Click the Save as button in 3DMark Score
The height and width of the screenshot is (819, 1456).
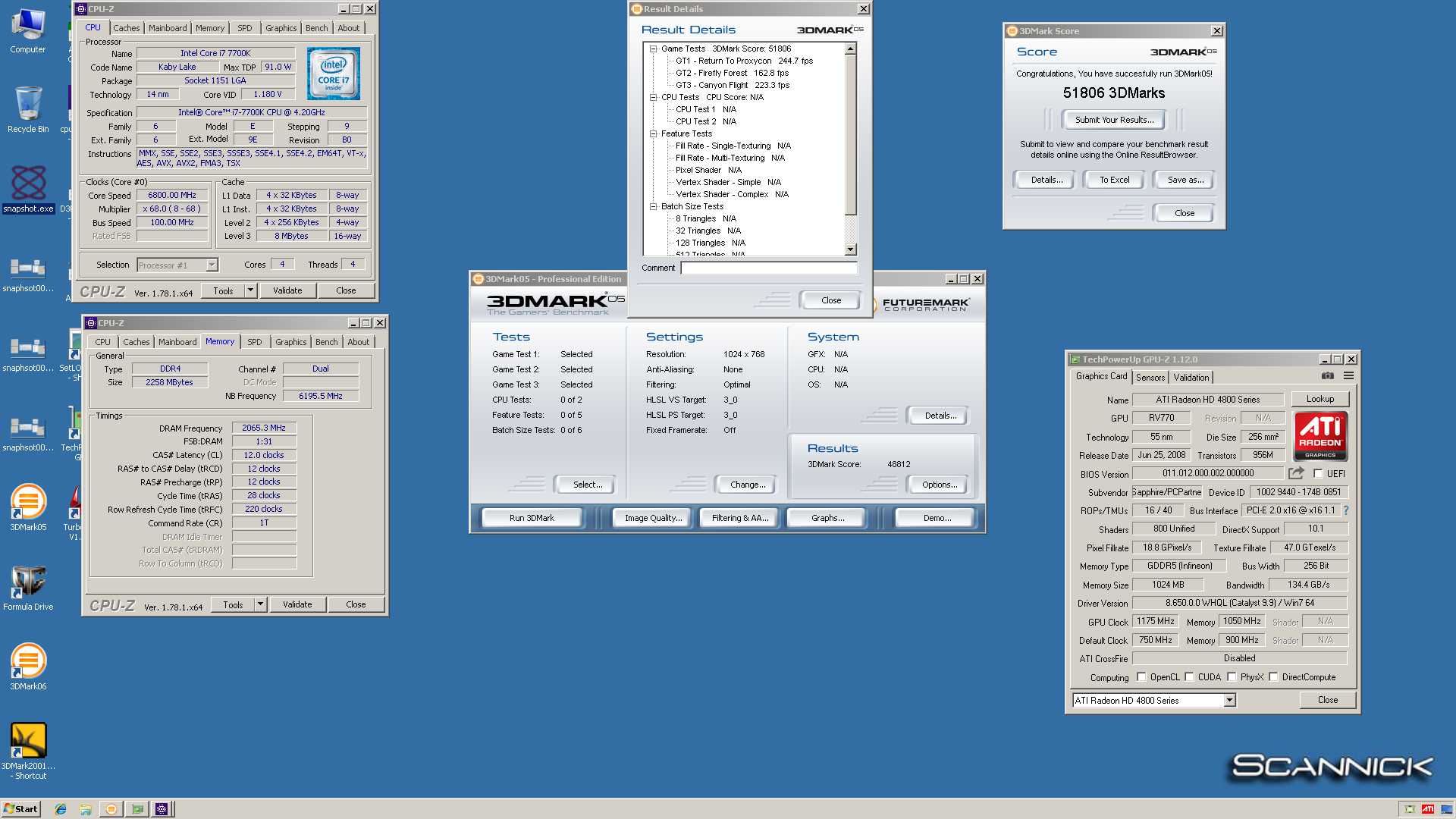(1185, 180)
